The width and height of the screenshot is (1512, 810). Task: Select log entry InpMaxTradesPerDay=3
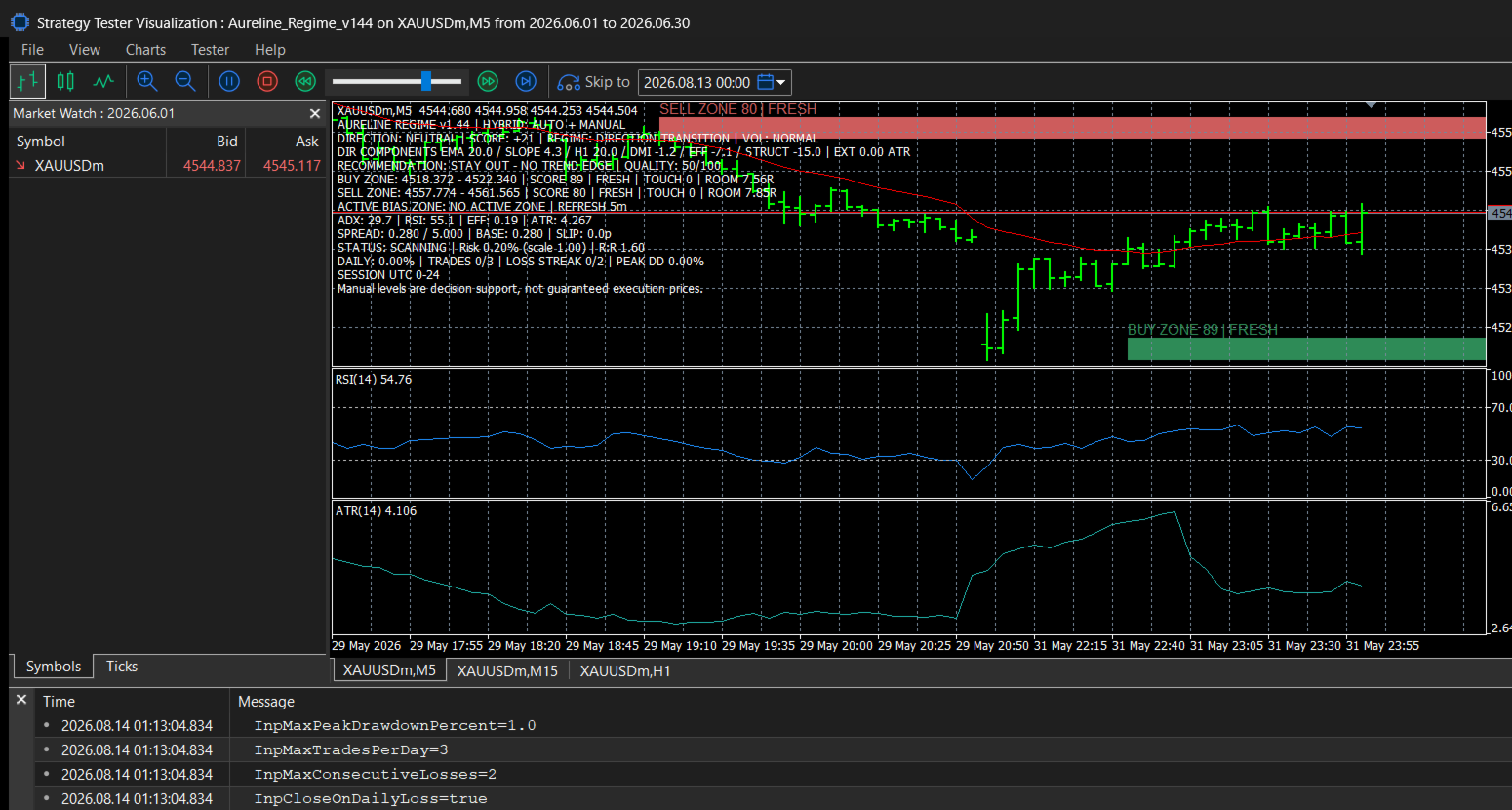click(x=774, y=750)
